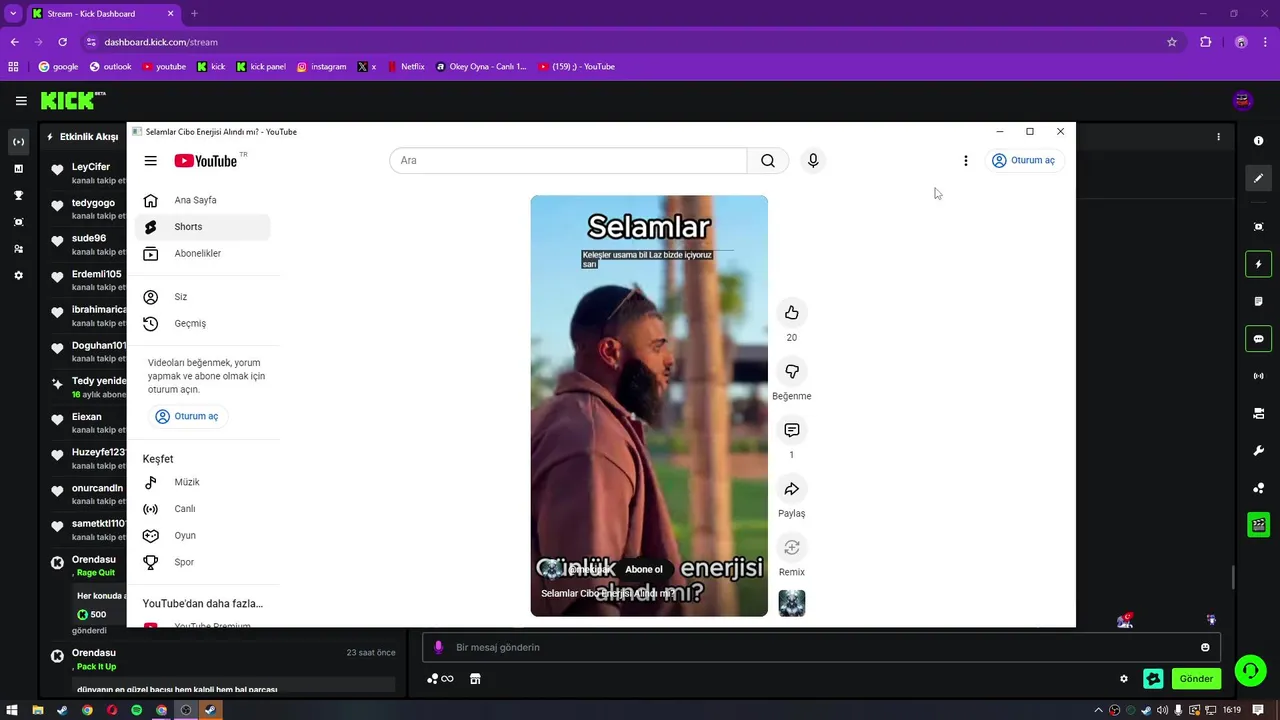Screen dimensions: 1280x720
Task: Open chat settings gear beside Gönder
Action: (x=1124, y=679)
